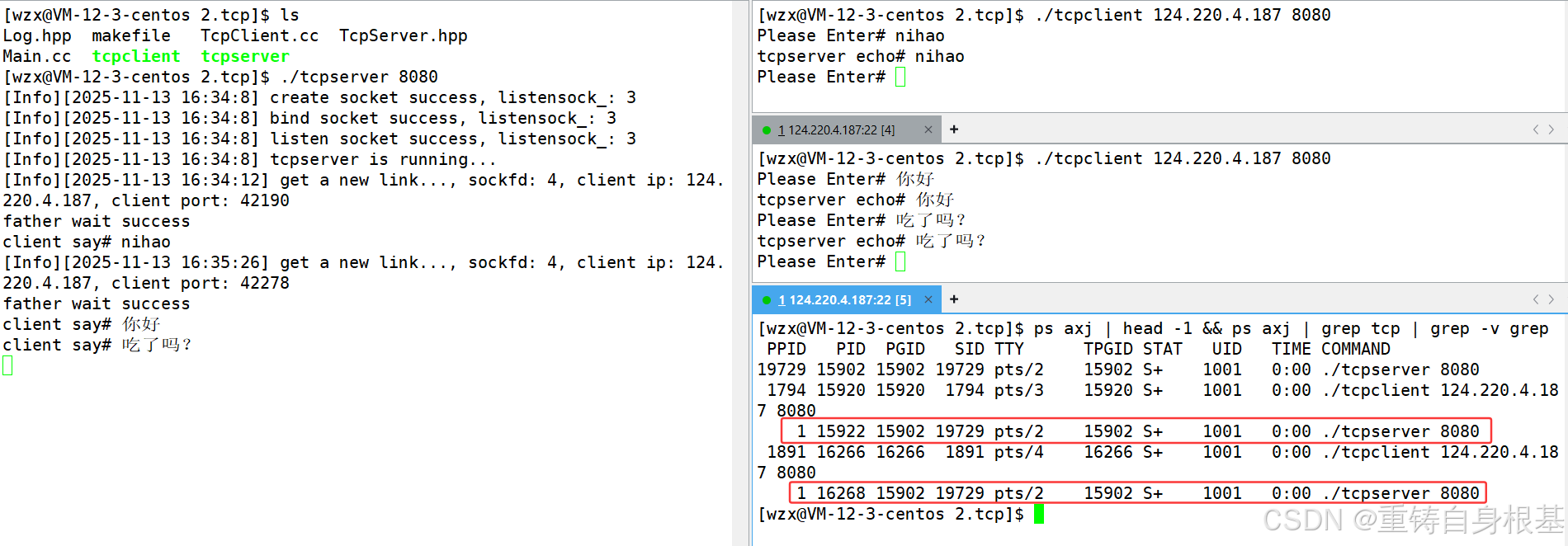Click the green block cursor in the ps terminal

pyautogui.click(x=1039, y=514)
